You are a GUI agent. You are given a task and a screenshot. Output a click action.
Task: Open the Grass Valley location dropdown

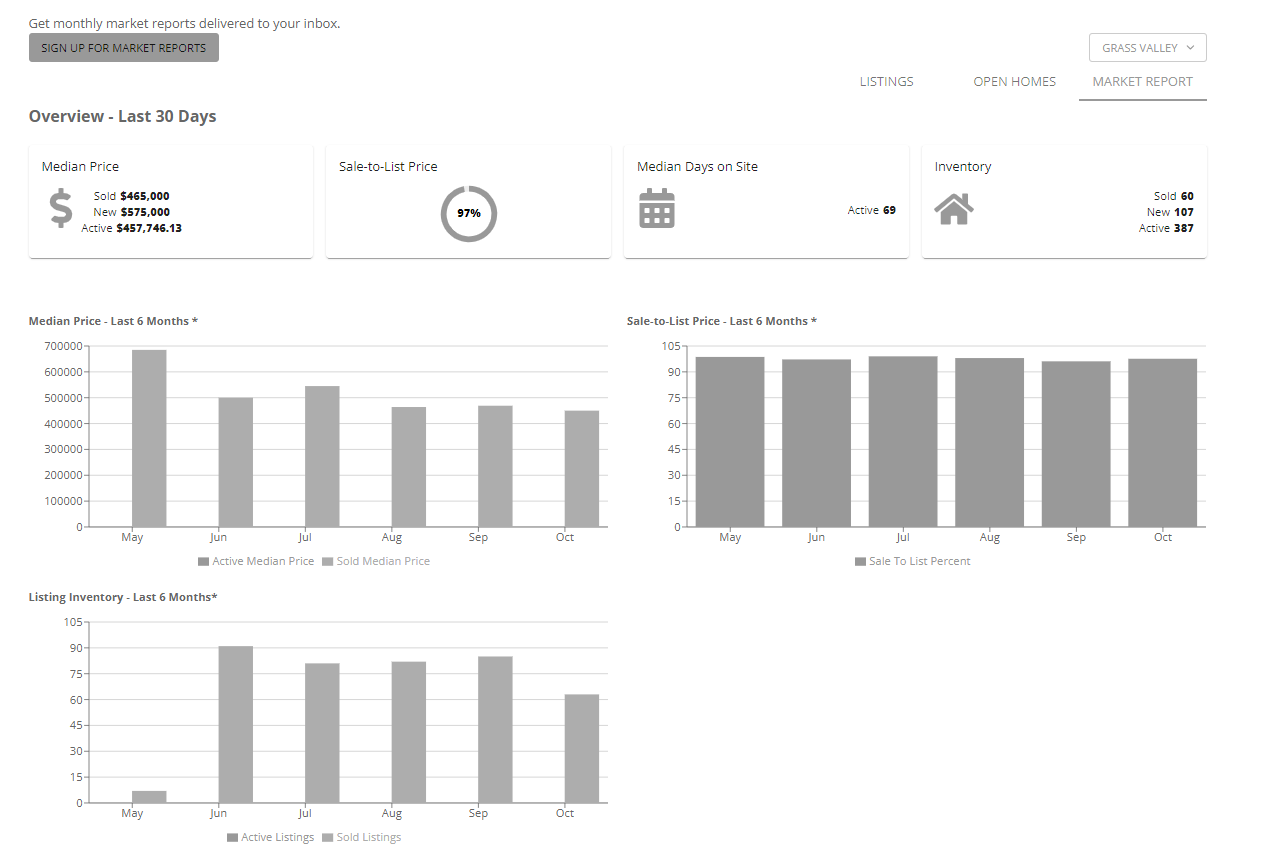pos(1146,48)
